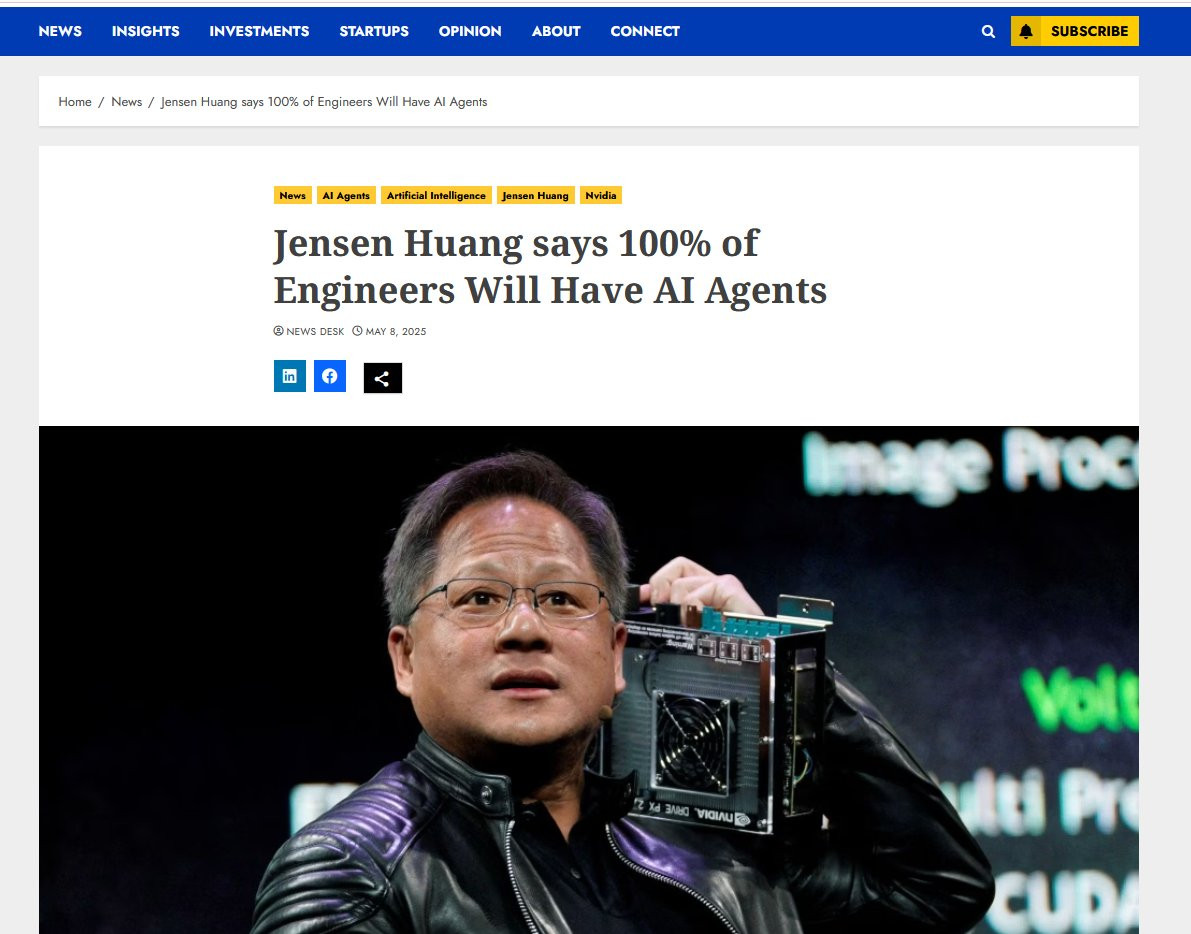The width and height of the screenshot is (1191, 934).
Task: Open the search magnifier icon
Action: pos(987,31)
